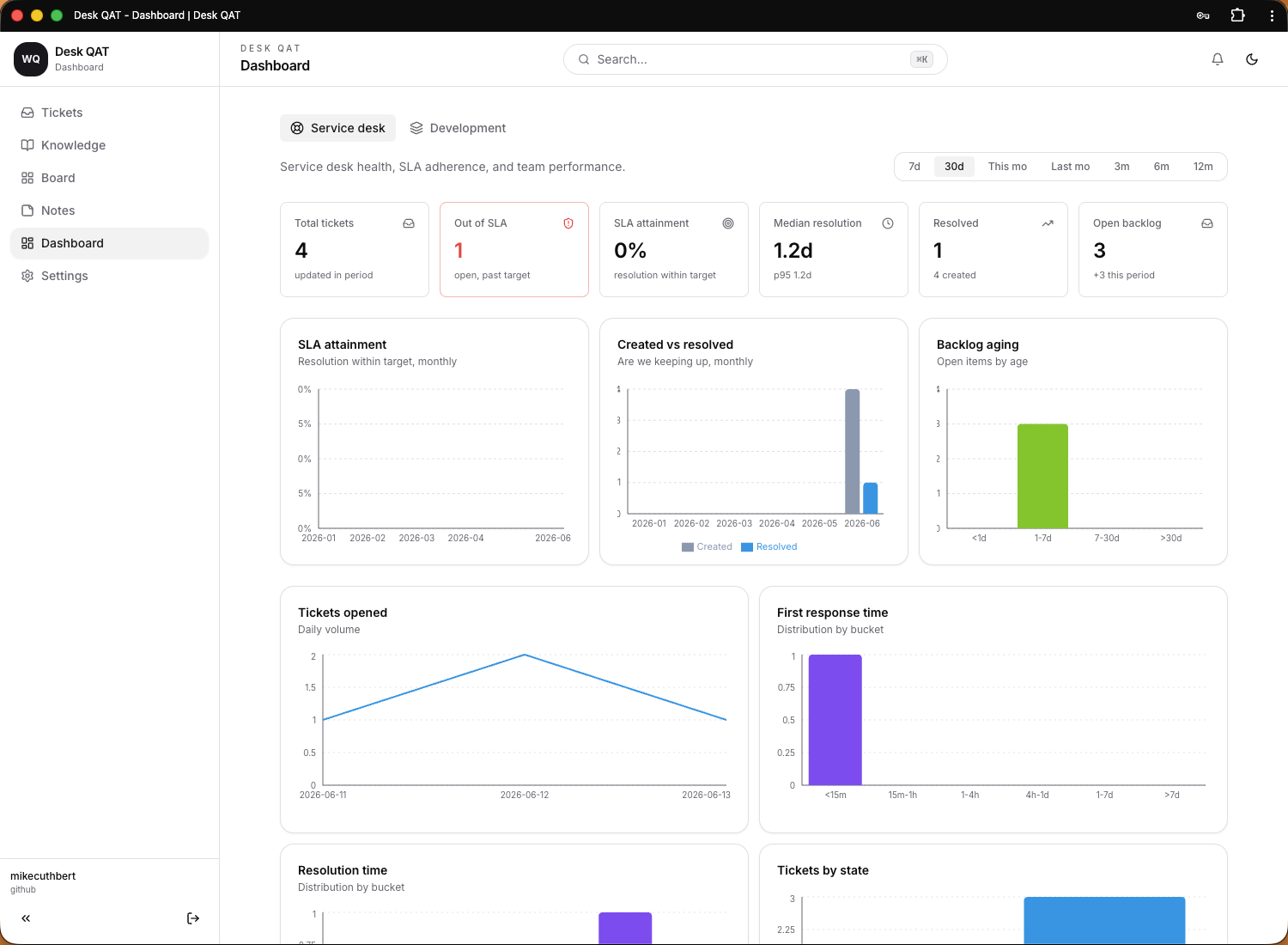Image resolution: width=1288 pixels, height=945 pixels.
Task: Open notifications bell
Action: pyautogui.click(x=1218, y=59)
